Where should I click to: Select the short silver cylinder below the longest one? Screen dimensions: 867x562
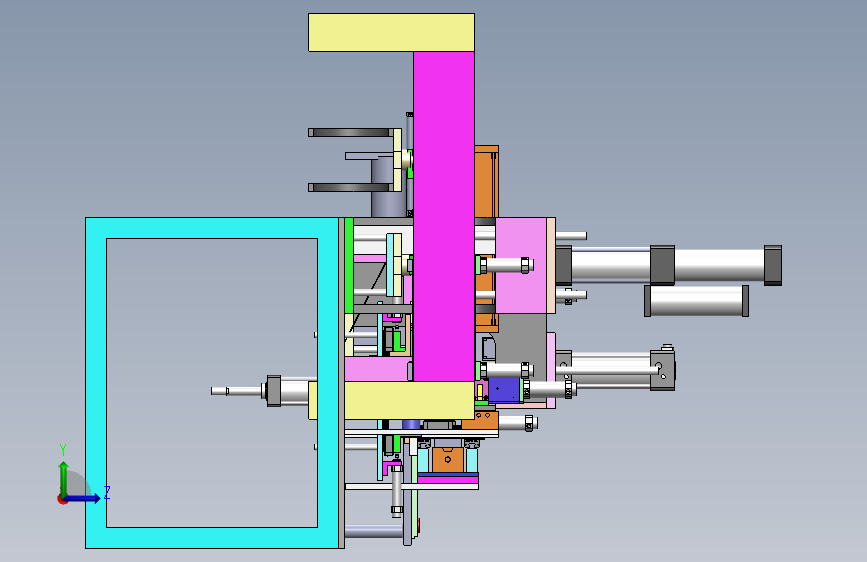click(696, 300)
